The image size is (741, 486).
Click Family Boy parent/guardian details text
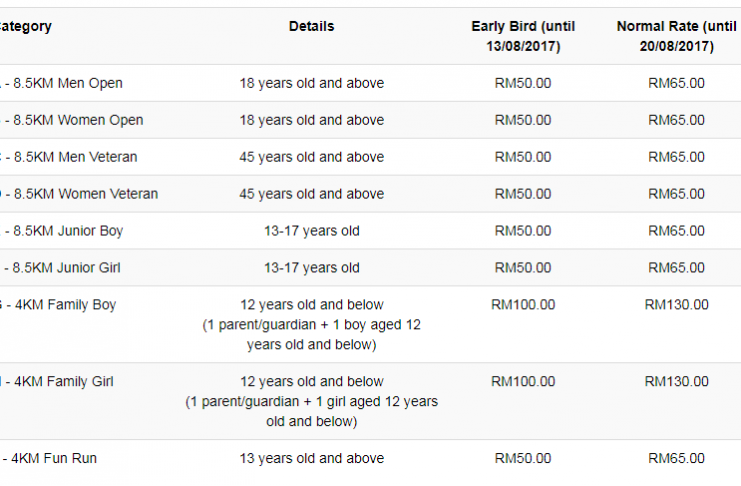pos(311,335)
